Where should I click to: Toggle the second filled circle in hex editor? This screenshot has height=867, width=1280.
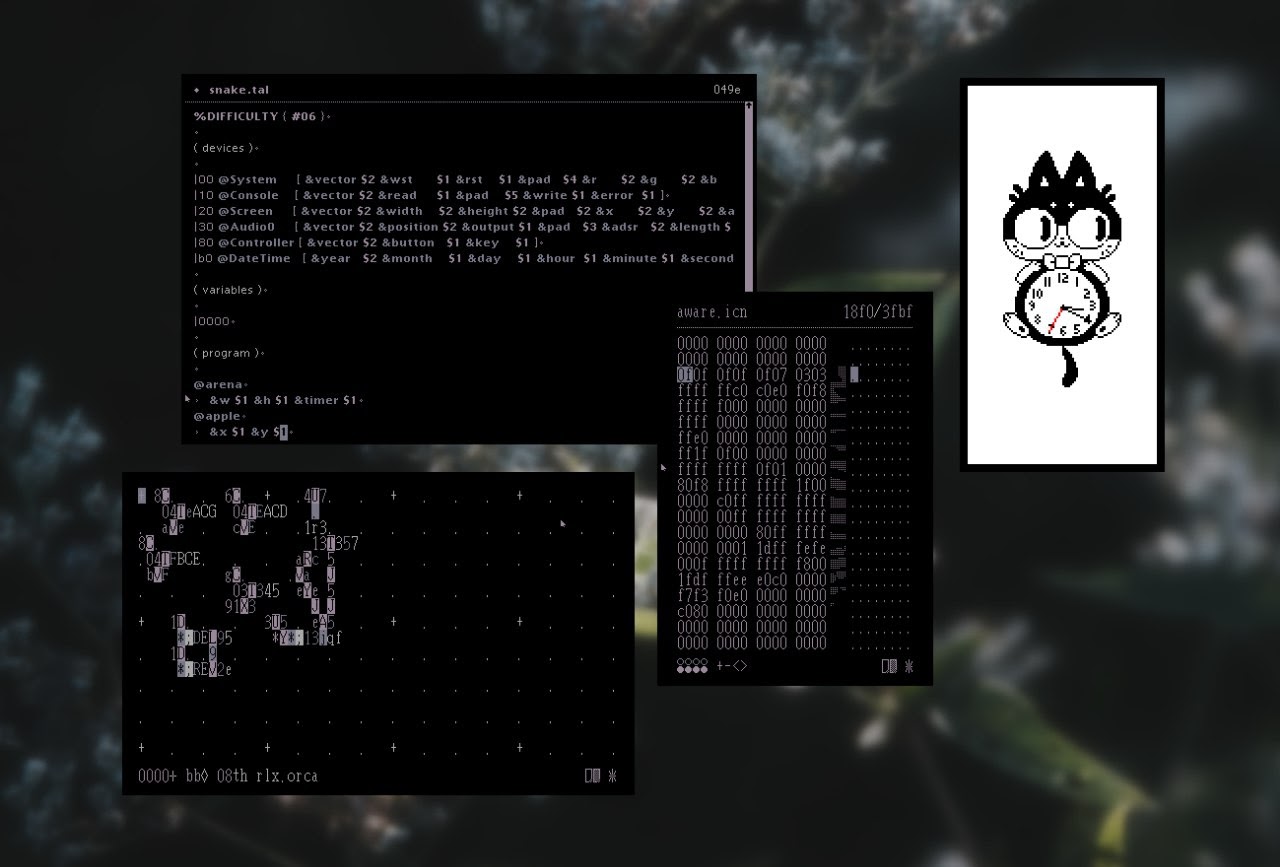click(x=689, y=670)
